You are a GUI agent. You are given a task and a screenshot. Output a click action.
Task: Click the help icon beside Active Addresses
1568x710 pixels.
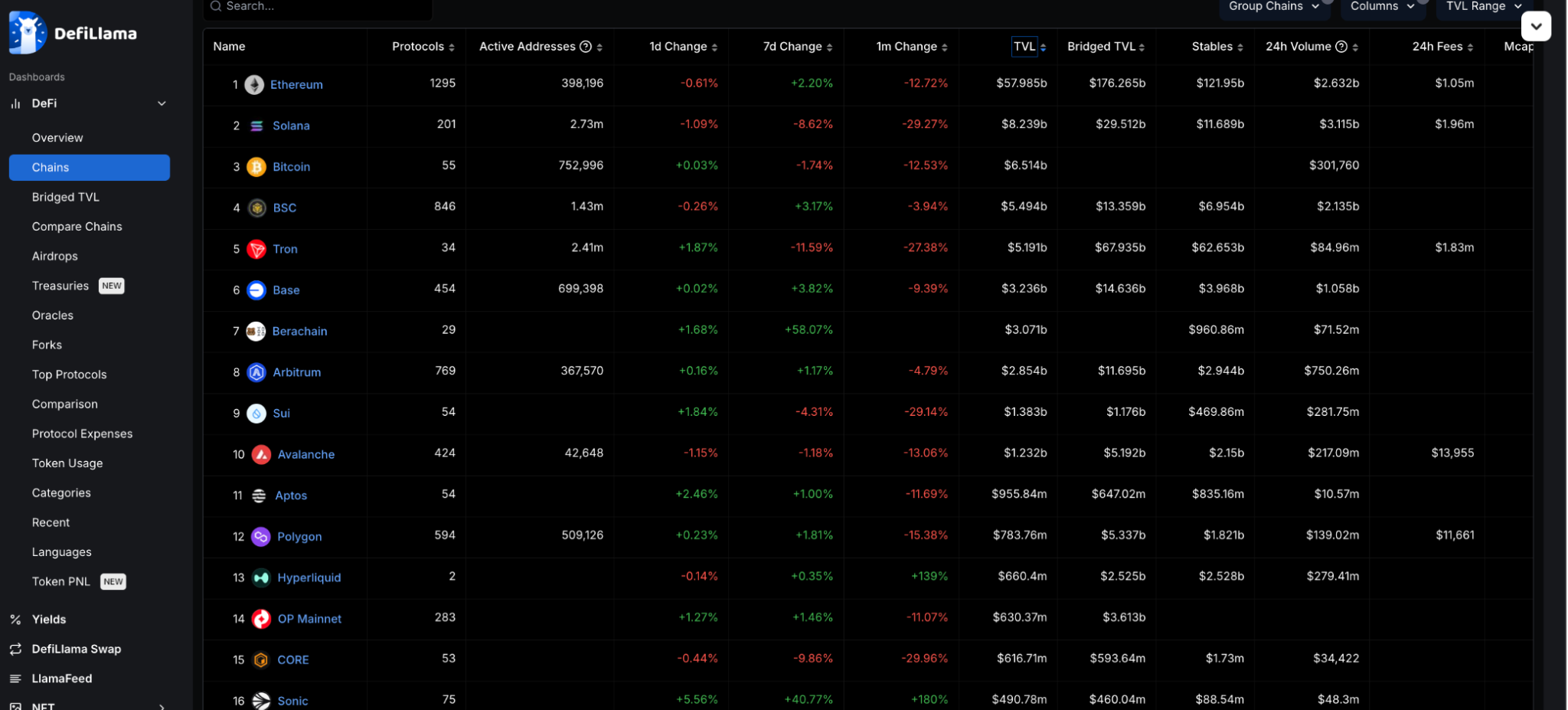tap(586, 47)
